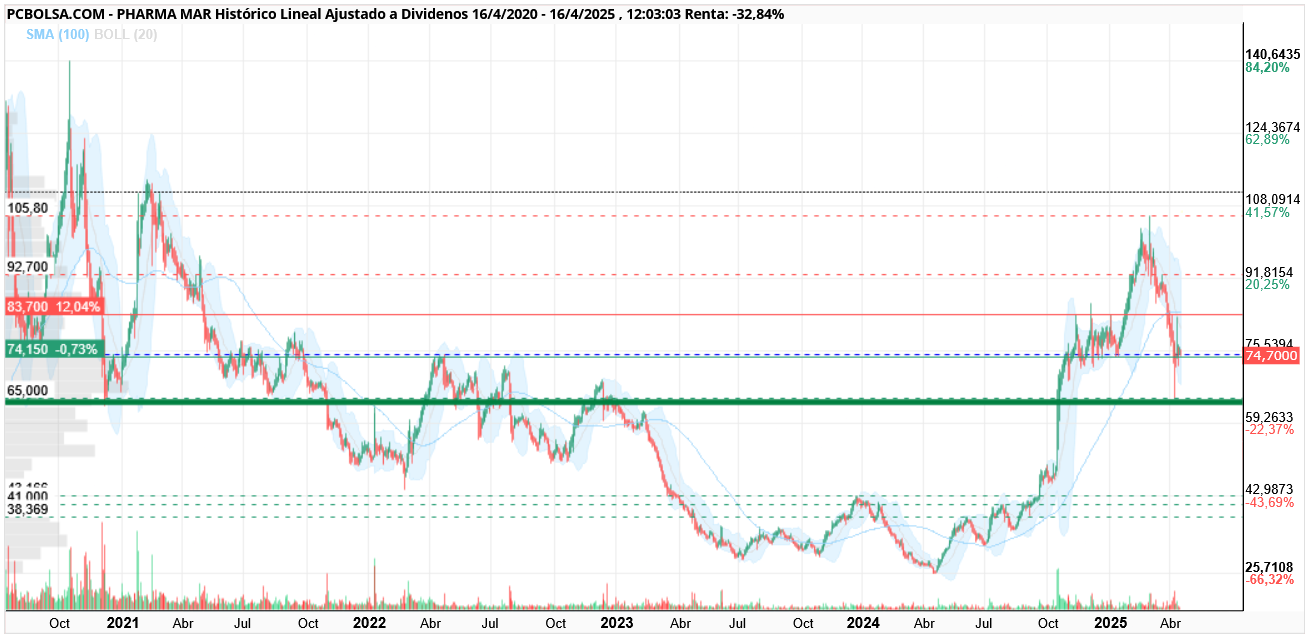Click the PCBOLSA.COM PHARMA MAR chart title

[x=395, y=14]
